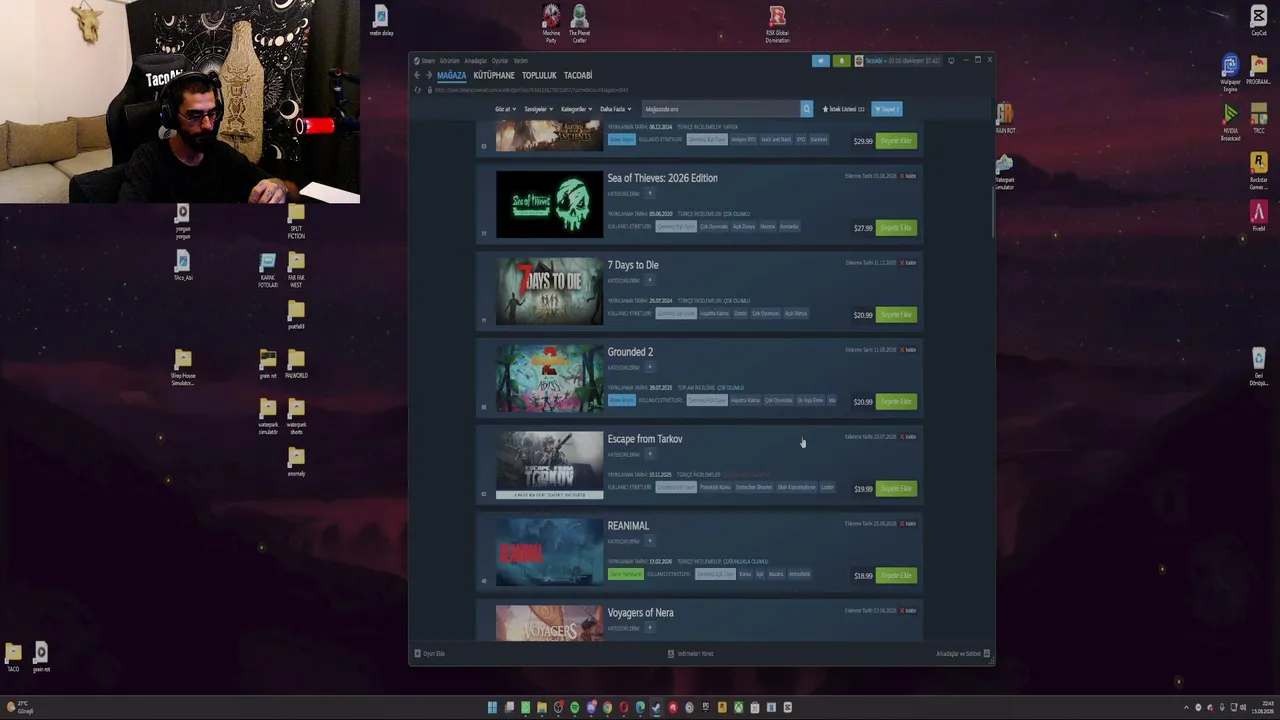
Task: Open the Sea of Thieves game thumbnail
Action: (550, 204)
